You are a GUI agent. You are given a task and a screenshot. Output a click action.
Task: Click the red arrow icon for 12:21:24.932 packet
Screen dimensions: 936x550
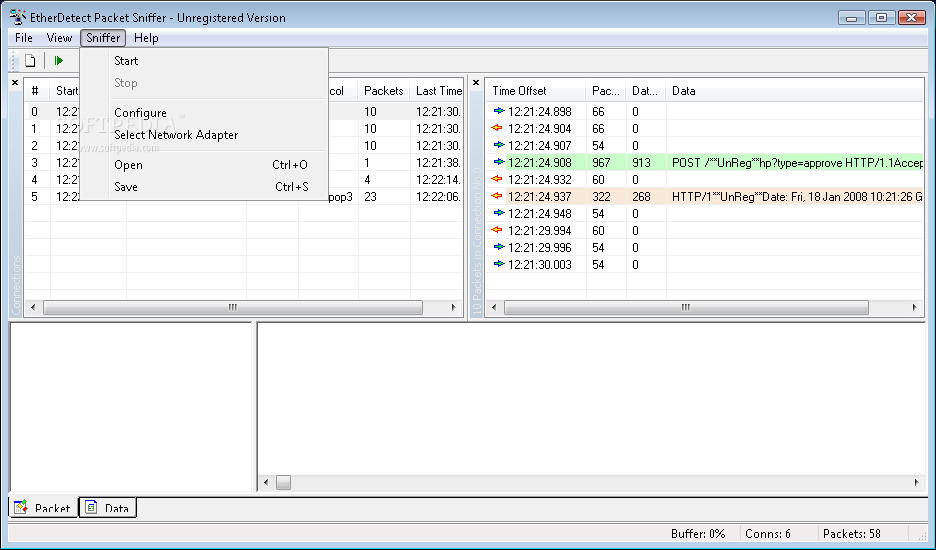[497, 179]
